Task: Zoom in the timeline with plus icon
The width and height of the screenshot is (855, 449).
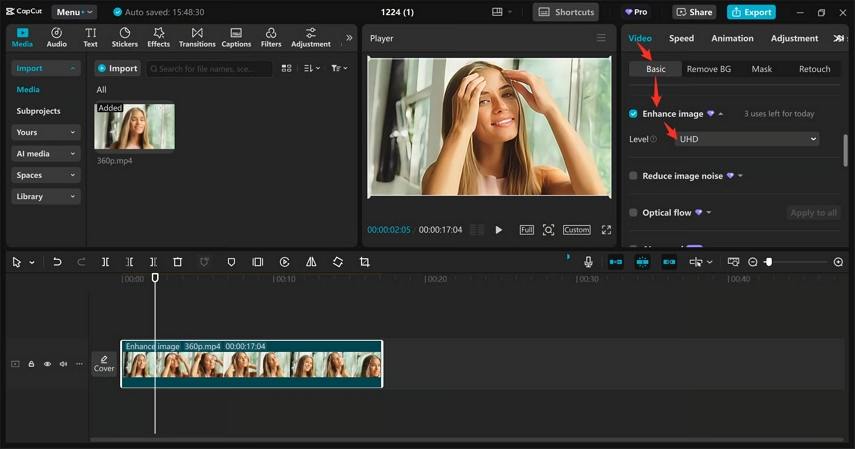Action: 838,262
